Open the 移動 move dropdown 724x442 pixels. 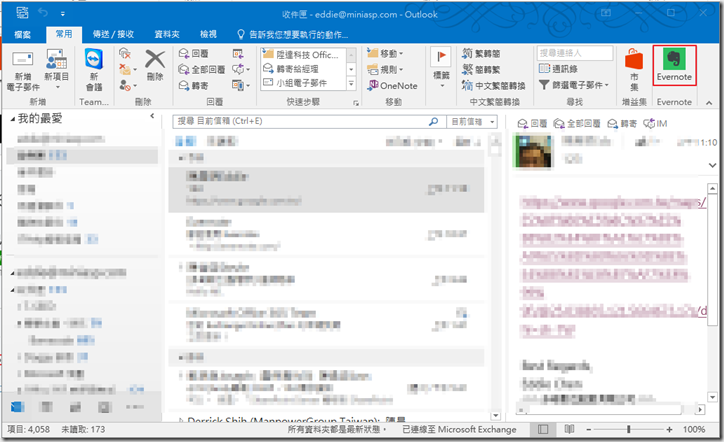click(385, 54)
